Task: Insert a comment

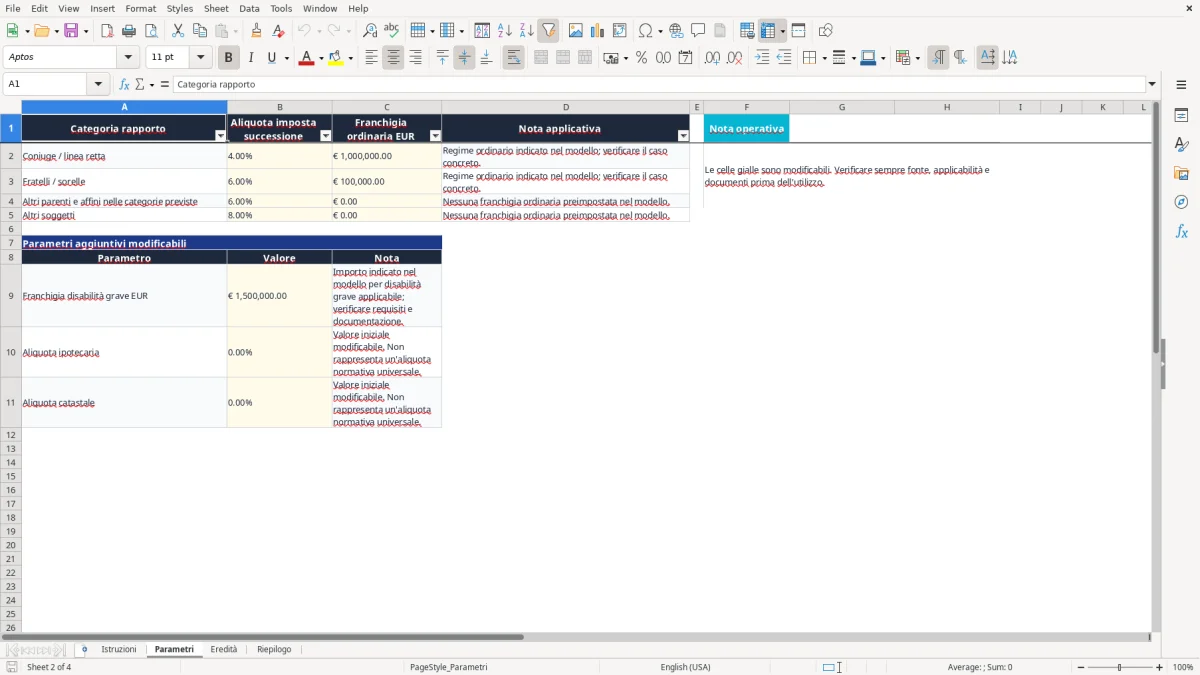Action: coord(698,31)
